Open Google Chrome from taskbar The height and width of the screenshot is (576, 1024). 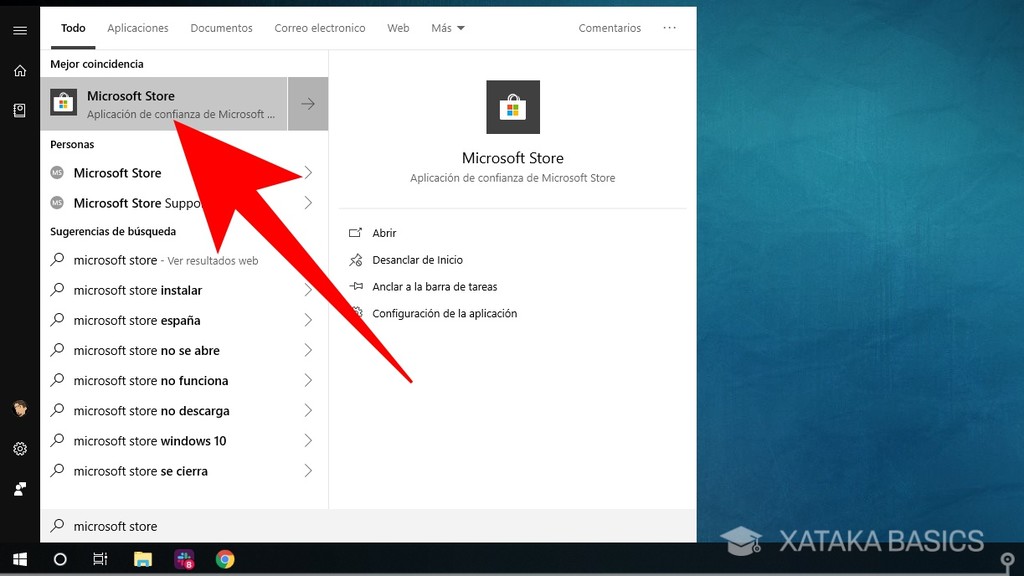coord(225,560)
